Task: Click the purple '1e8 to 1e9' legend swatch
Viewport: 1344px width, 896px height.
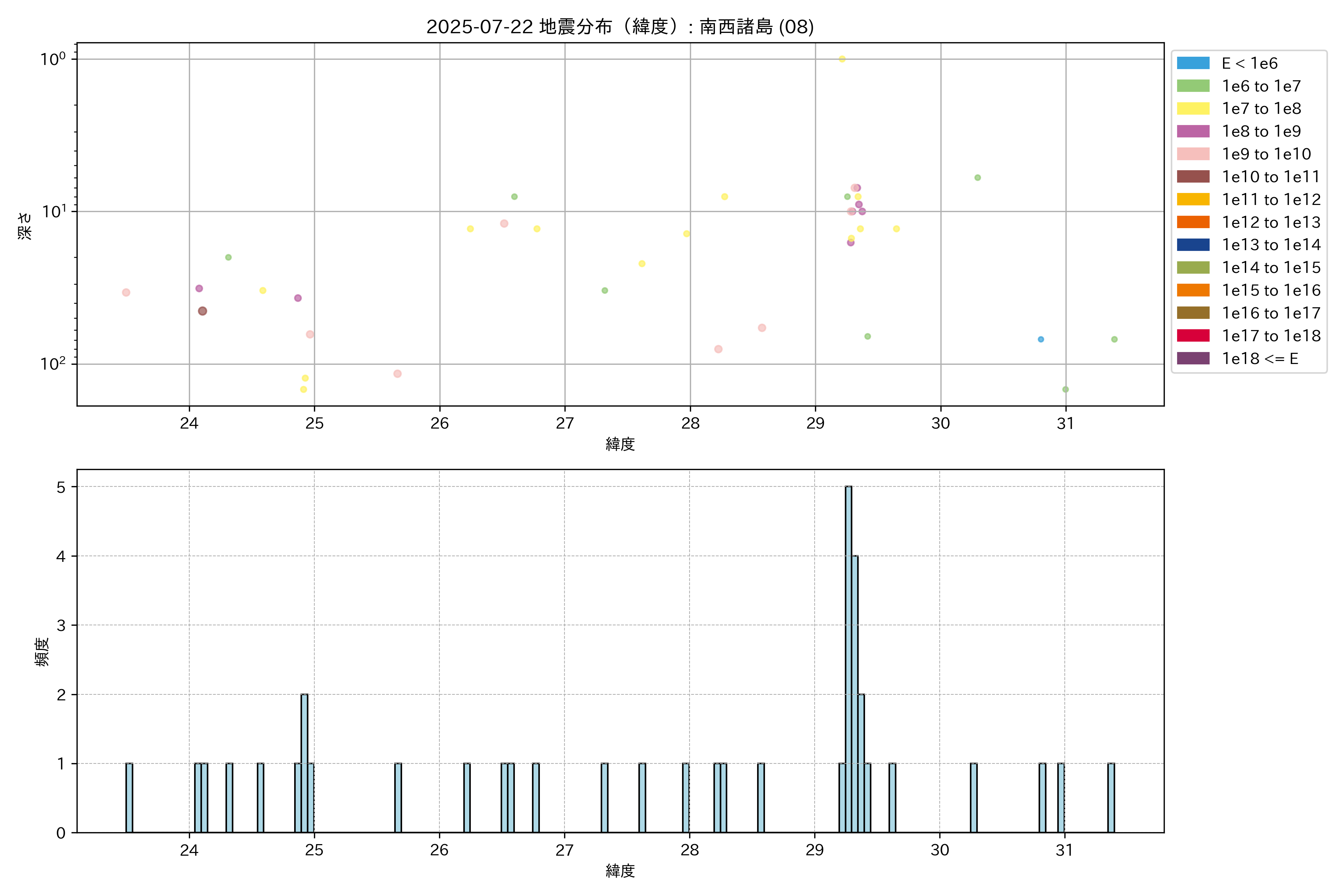Action: pos(1192,131)
